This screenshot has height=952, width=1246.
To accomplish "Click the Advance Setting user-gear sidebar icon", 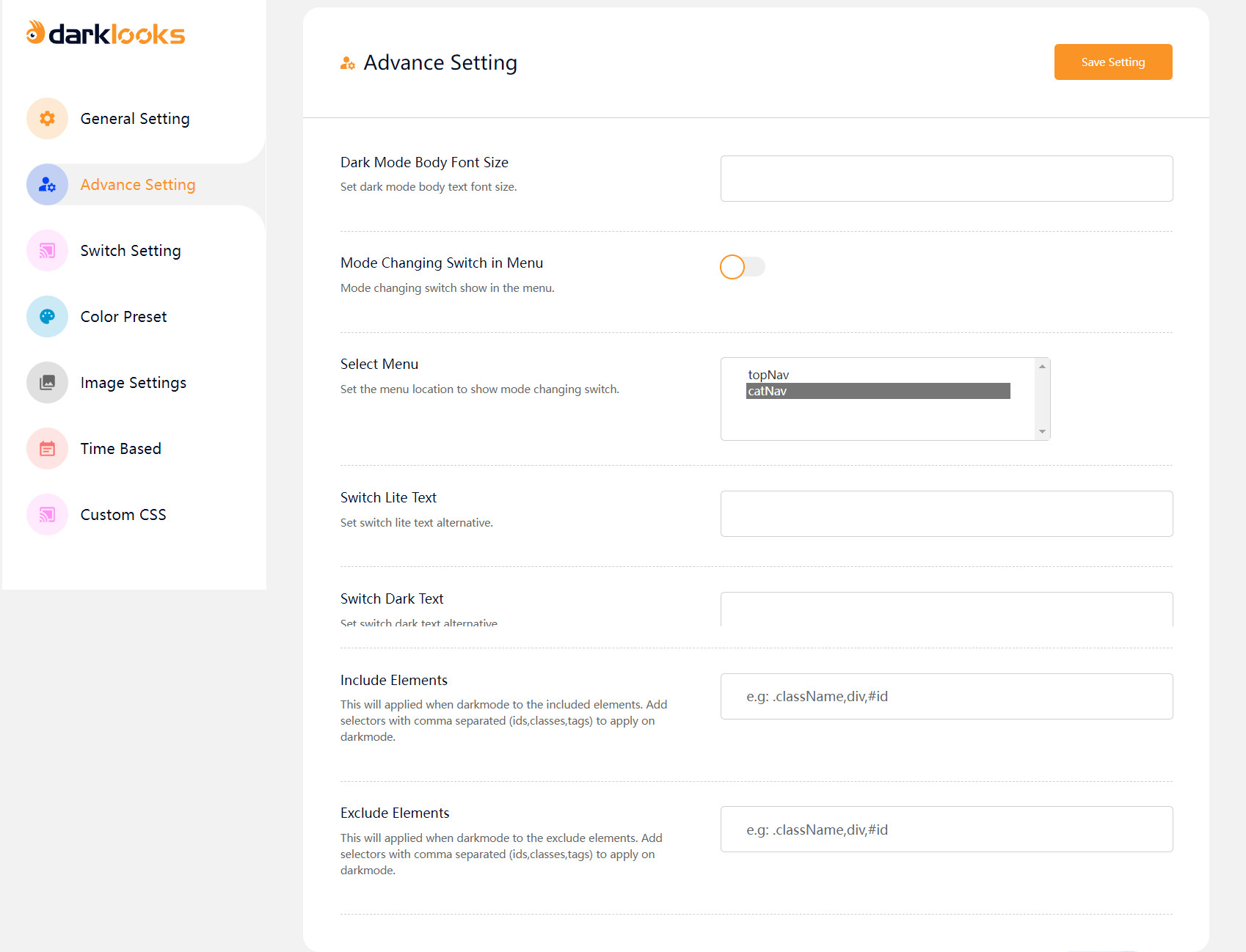I will point(47,185).
